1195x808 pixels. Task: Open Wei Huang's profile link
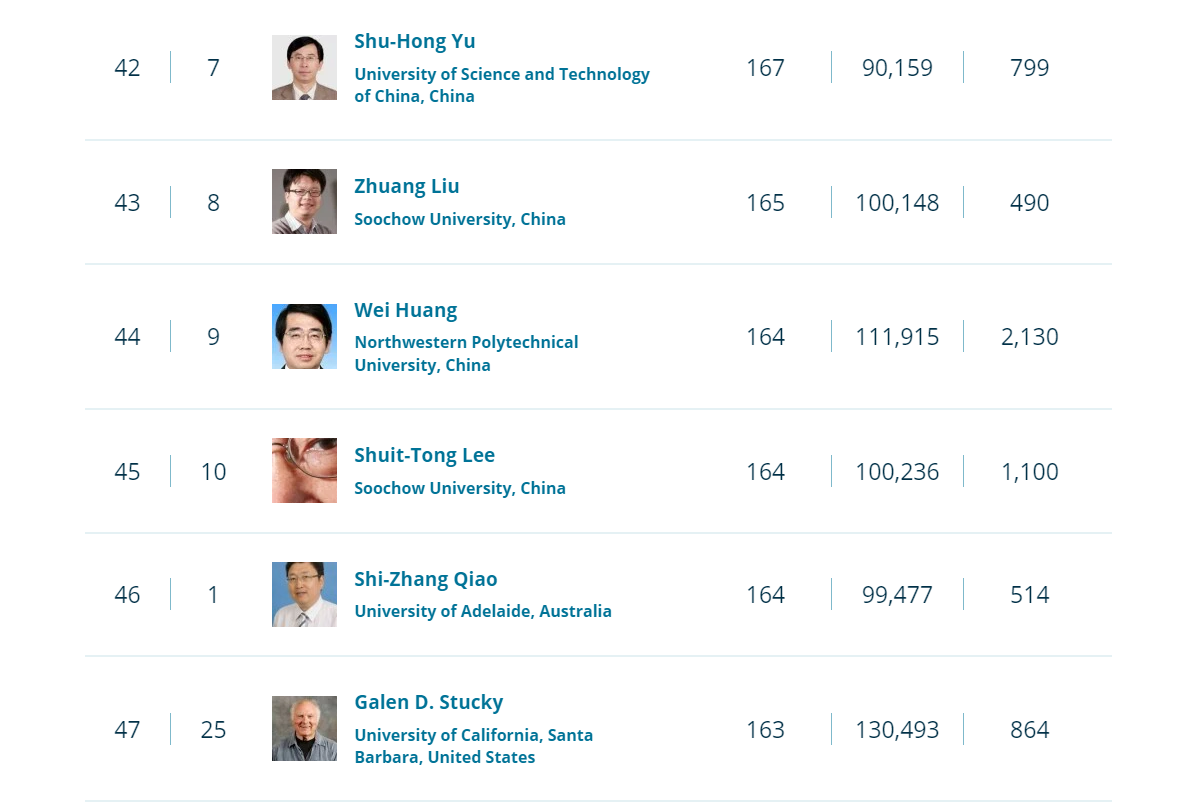[405, 309]
